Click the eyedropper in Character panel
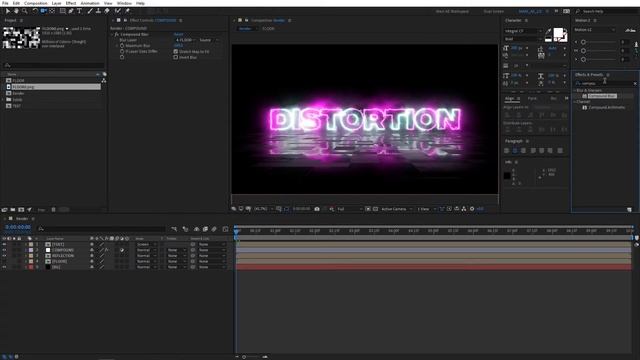 coord(549,31)
